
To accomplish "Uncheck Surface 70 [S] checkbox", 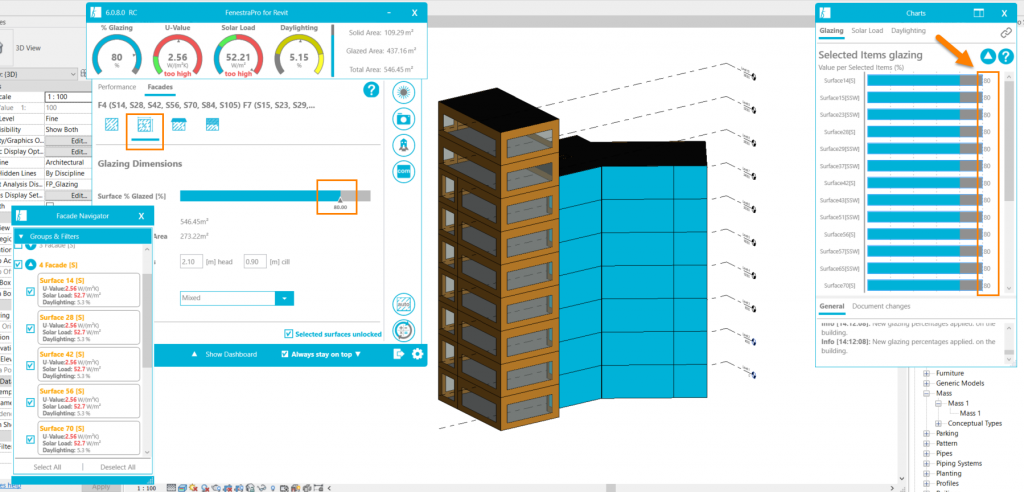I will click(x=30, y=439).
